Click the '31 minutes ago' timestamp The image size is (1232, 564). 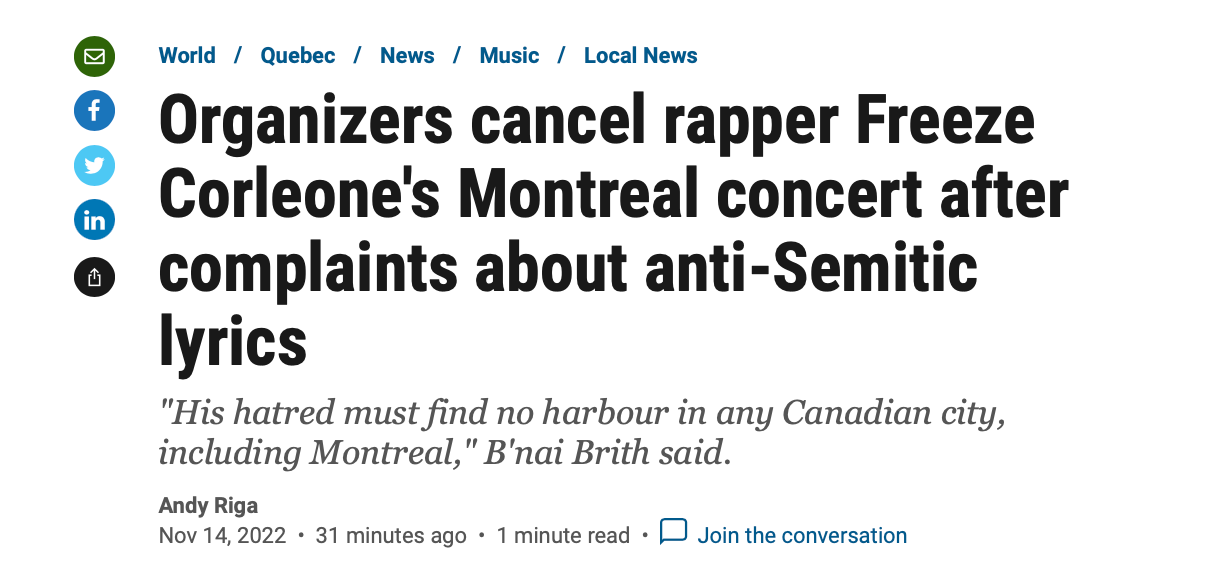(391, 536)
